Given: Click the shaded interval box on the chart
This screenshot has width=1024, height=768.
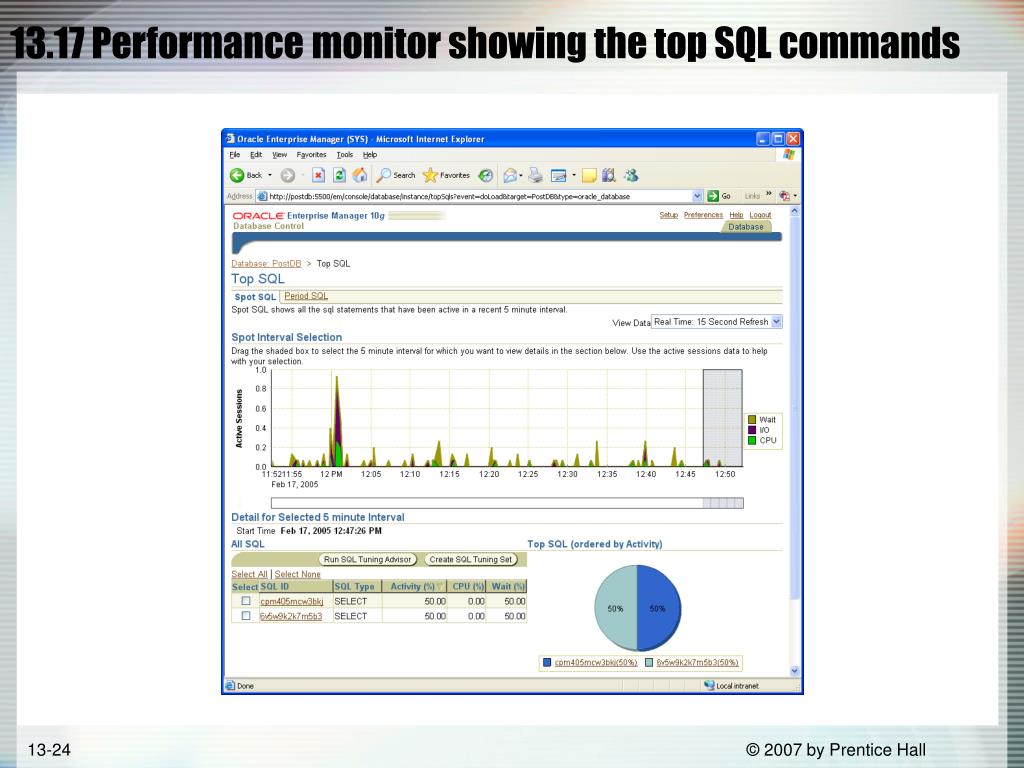Looking at the screenshot, I should pyautogui.click(x=722, y=418).
